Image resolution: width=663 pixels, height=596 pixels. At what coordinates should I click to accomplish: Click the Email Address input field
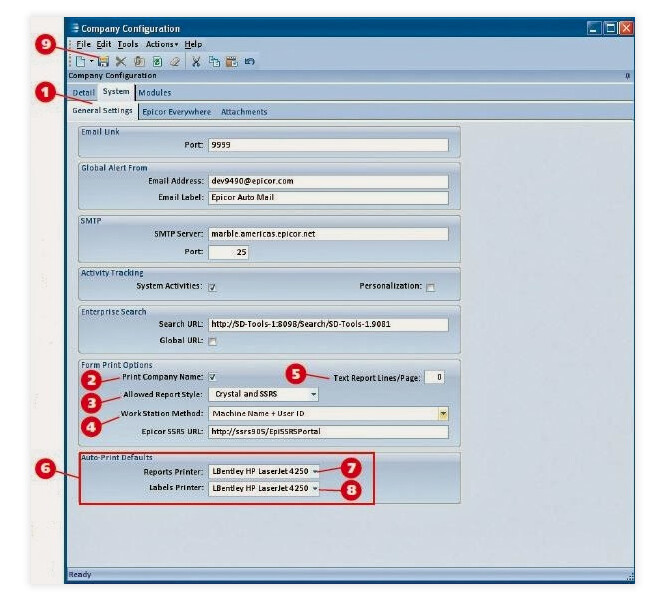tap(328, 181)
